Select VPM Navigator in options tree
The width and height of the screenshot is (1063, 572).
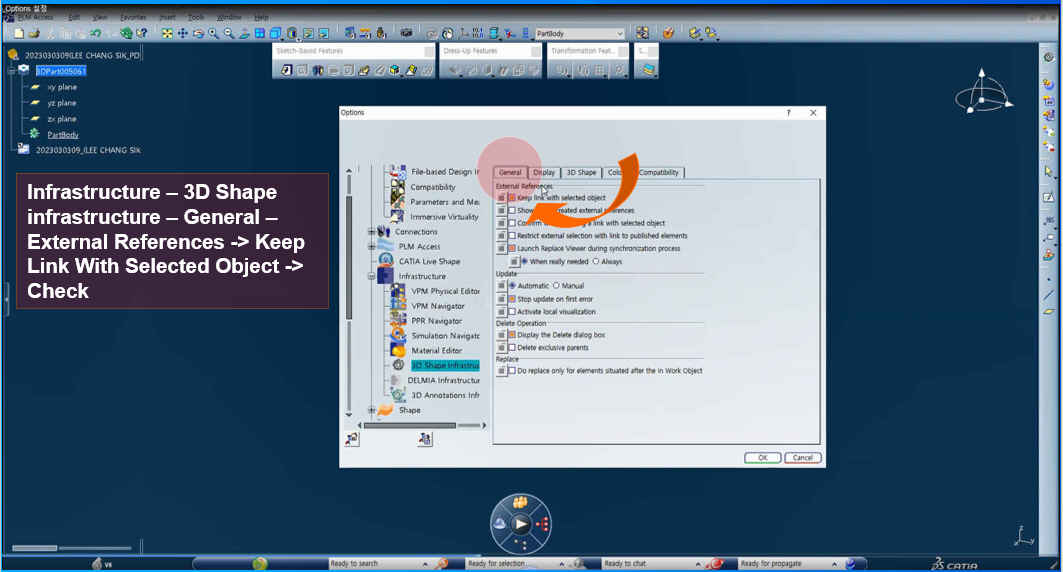point(437,306)
